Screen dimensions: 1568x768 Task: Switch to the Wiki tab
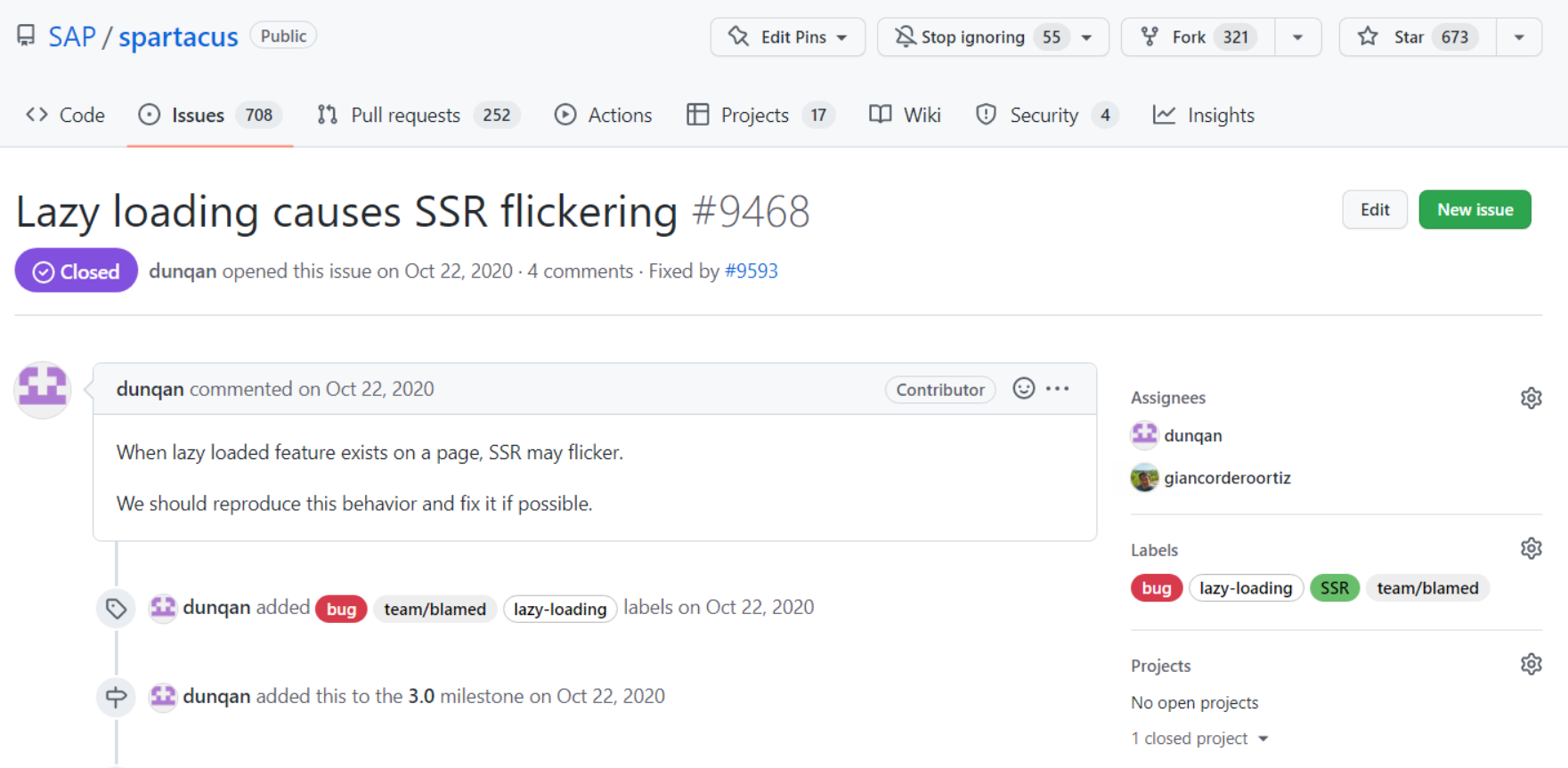pos(906,115)
